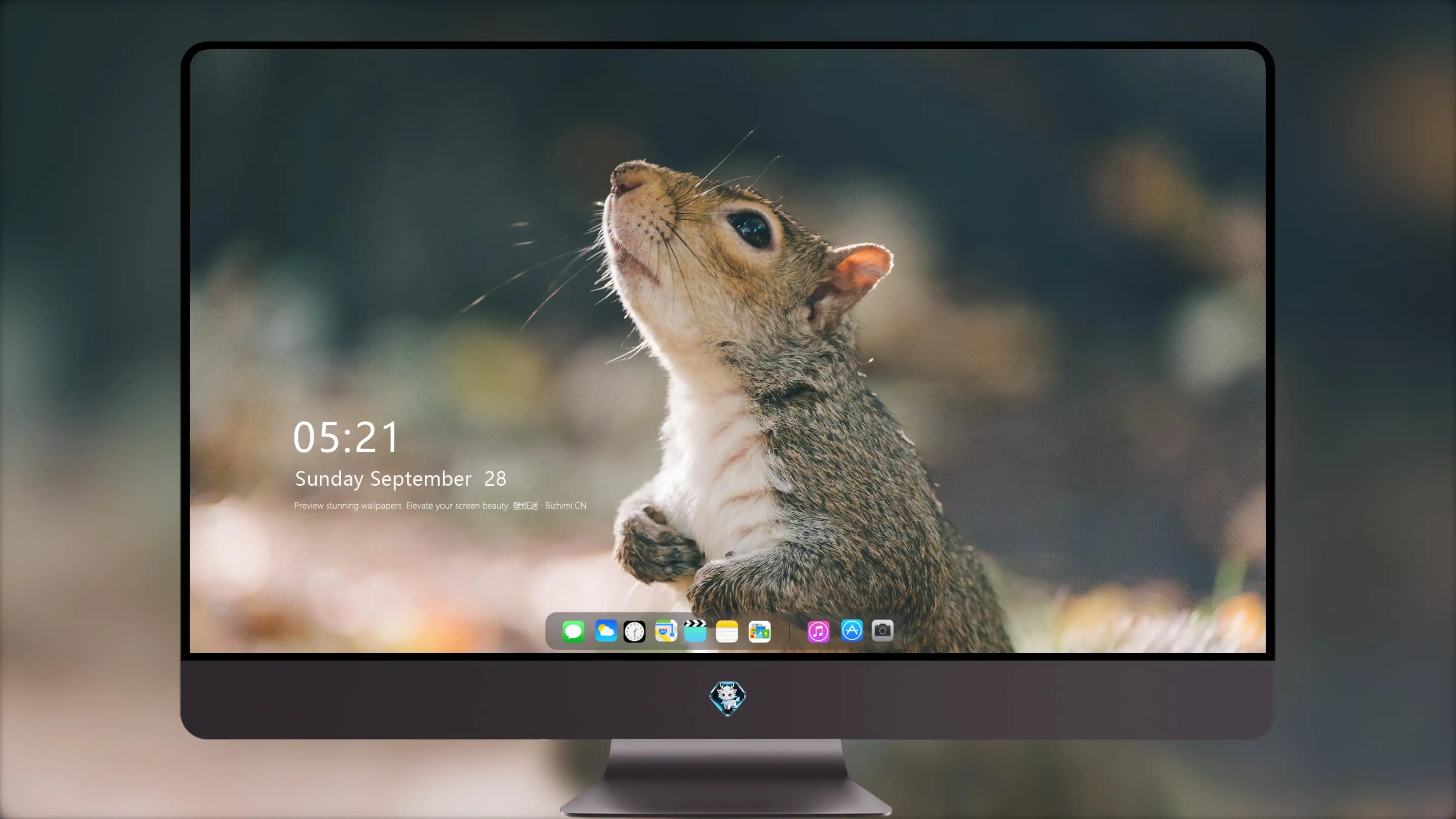The image size is (1456, 819).
Task: Open the blue App Store icon
Action: click(852, 630)
